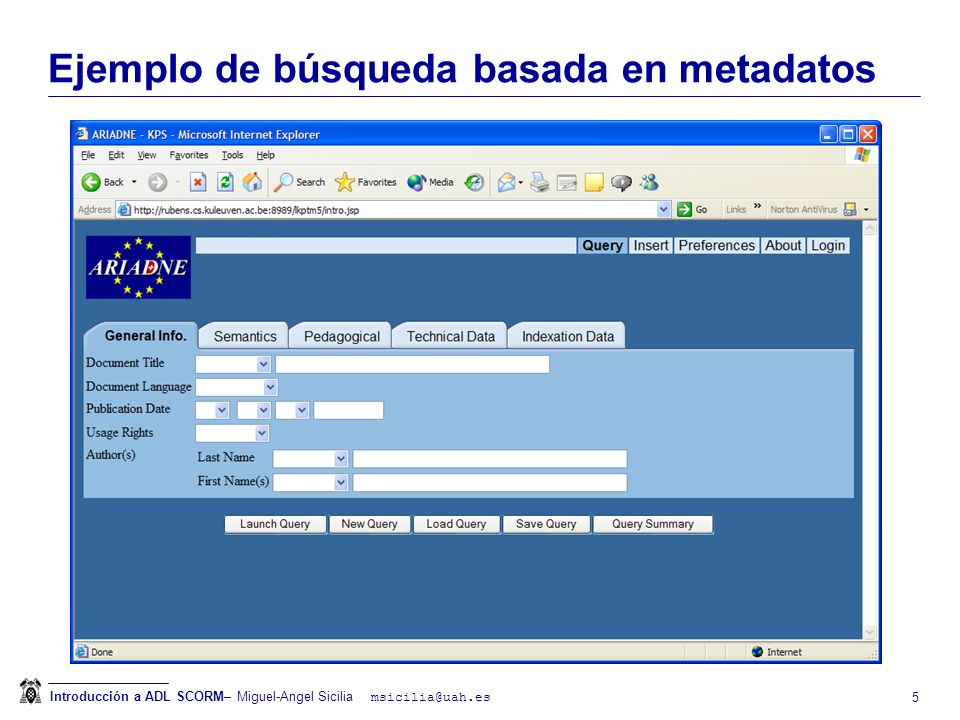
Task: Click the Document Title text field
Action: [412, 364]
